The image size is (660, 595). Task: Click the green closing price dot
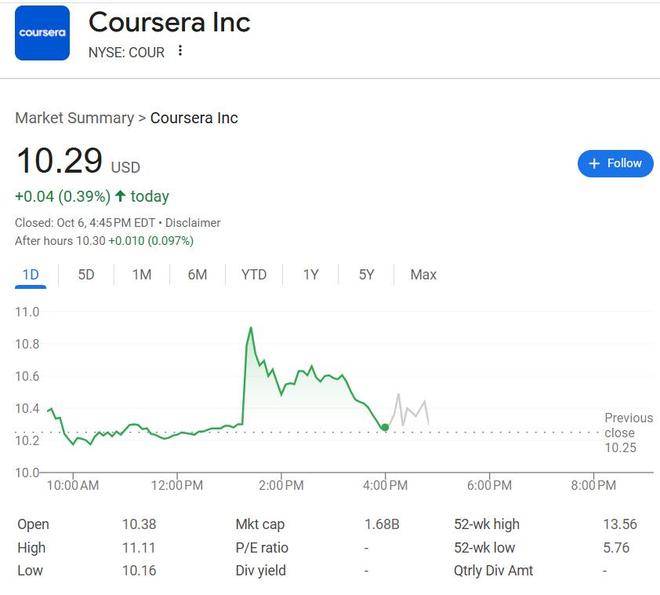click(x=385, y=427)
